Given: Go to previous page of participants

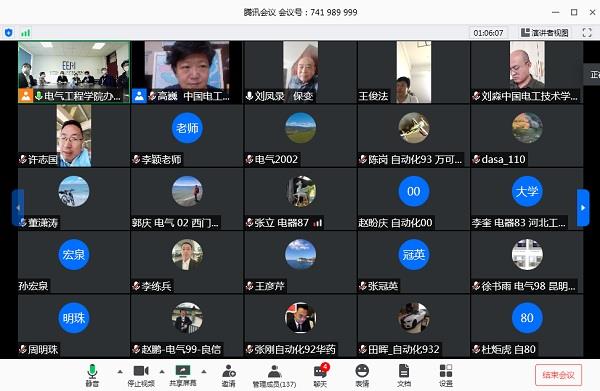Looking at the screenshot, I should click(18, 208).
